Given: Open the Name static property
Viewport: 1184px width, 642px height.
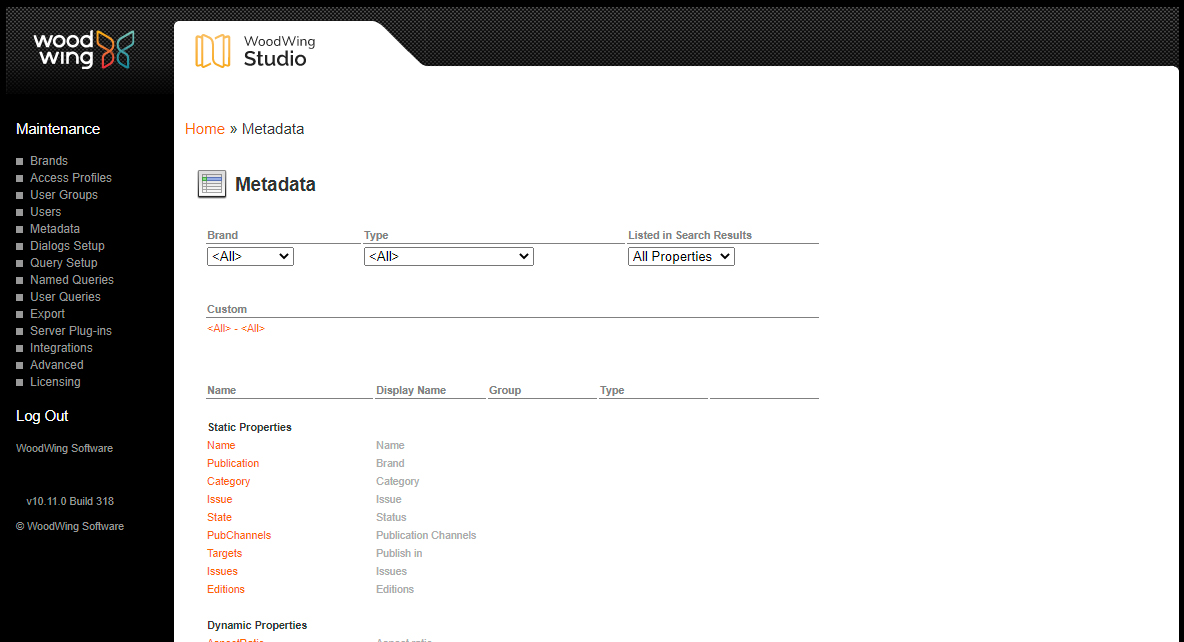Looking at the screenshot, I should coord(220,445).
